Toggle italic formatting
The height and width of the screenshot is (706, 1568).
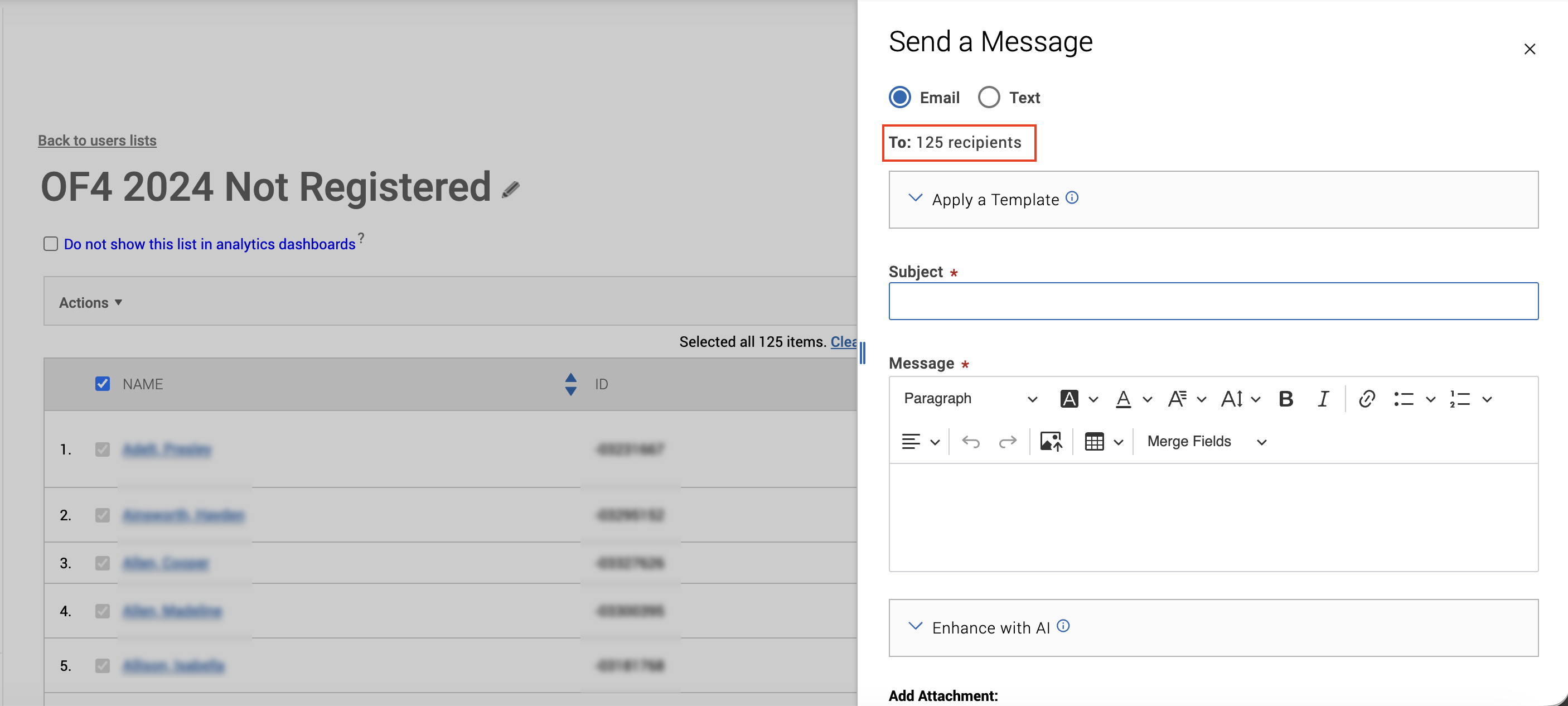[1323, 399]
